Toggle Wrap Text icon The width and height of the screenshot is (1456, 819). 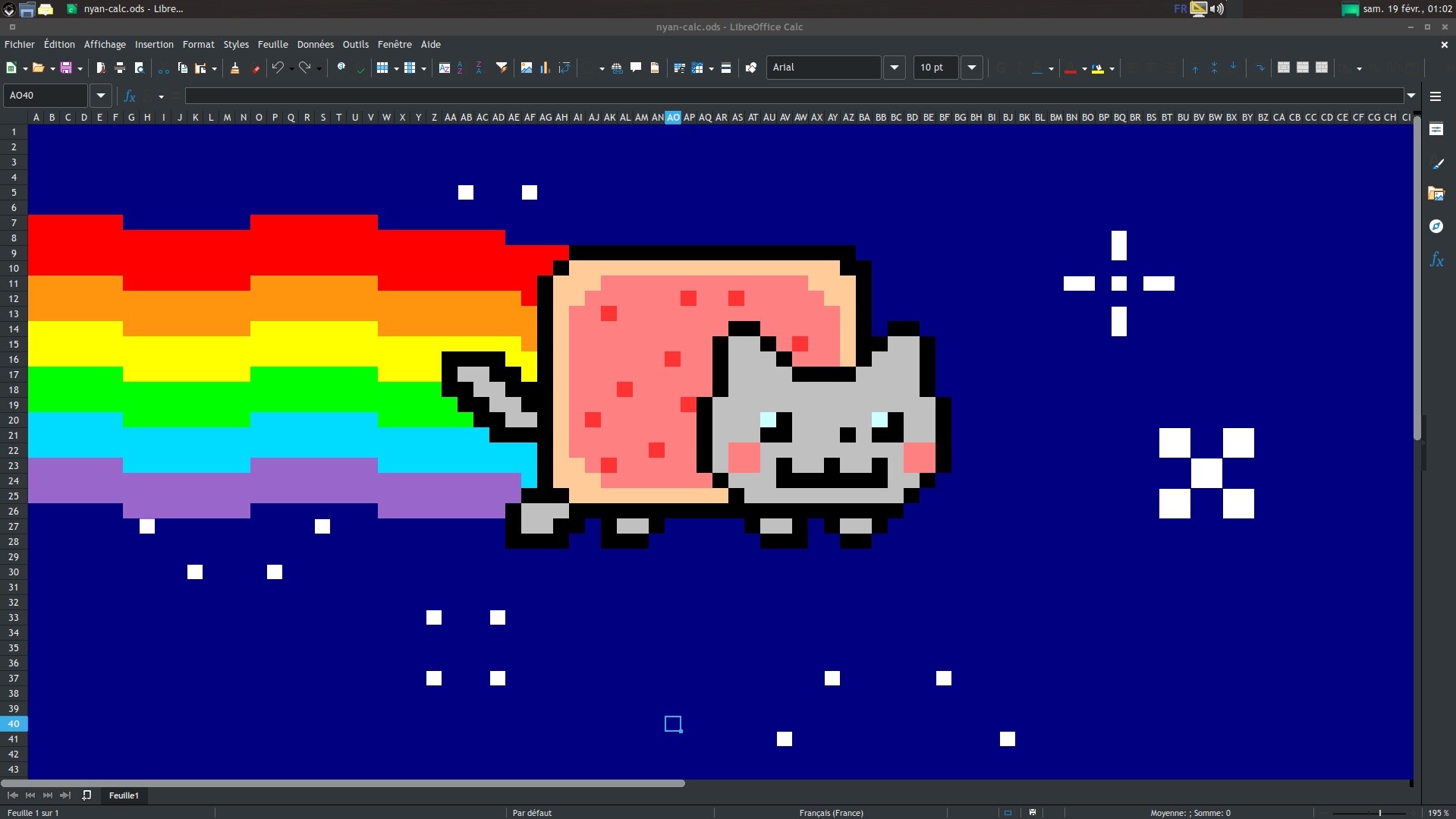tap(1260, 68)
